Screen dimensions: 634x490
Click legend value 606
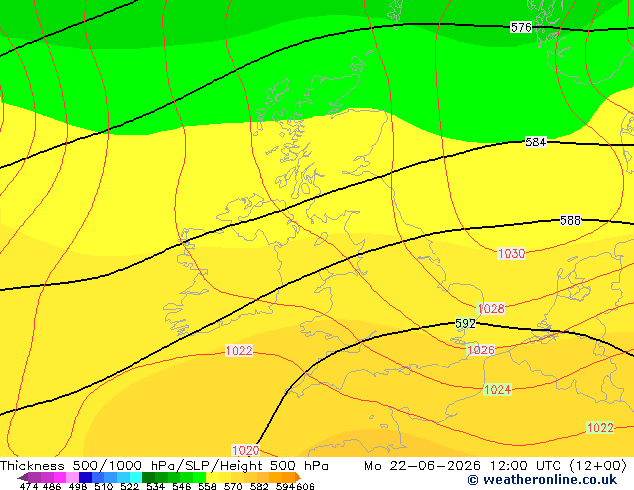point(305,486)
